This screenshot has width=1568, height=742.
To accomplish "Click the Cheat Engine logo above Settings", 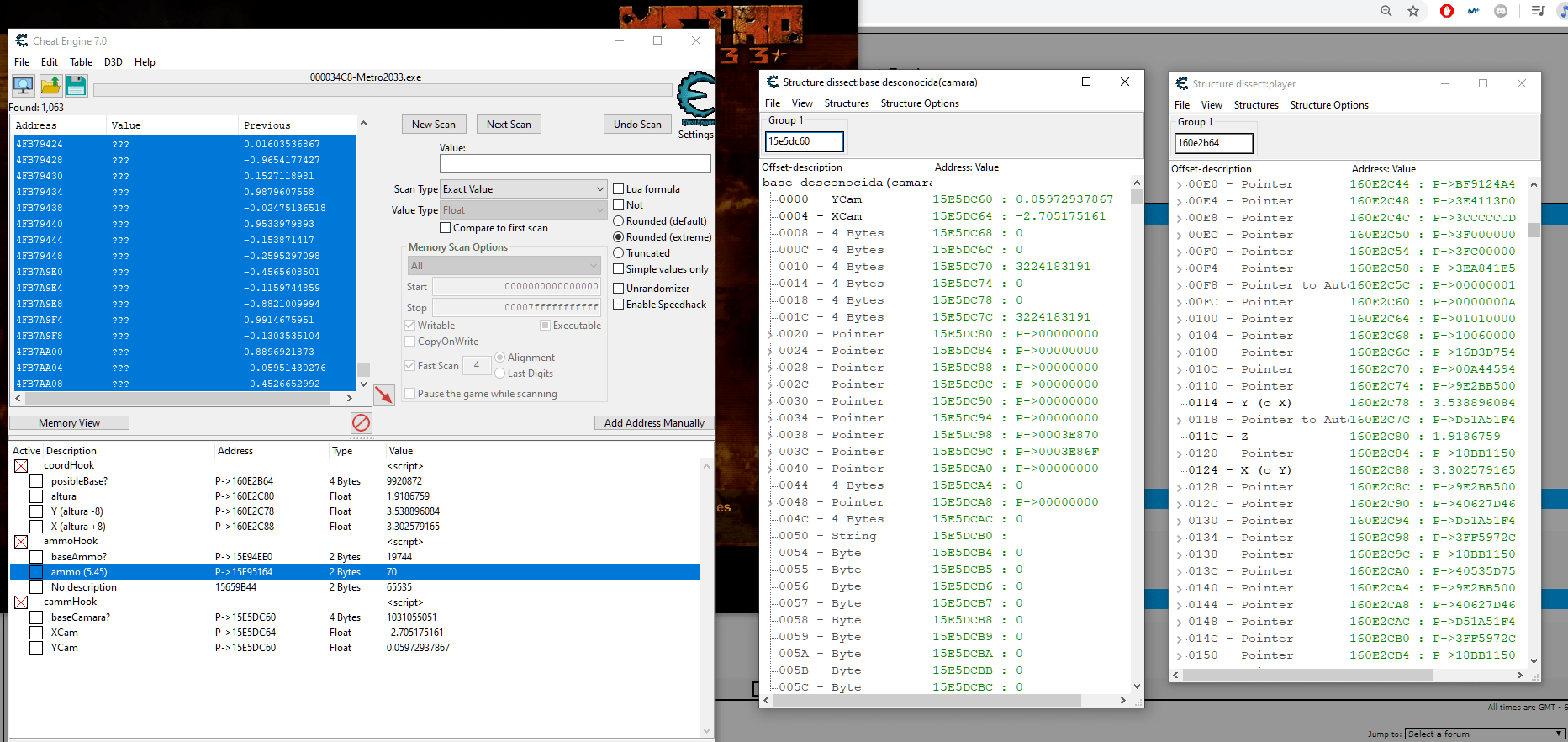I will tap(696, 98).
